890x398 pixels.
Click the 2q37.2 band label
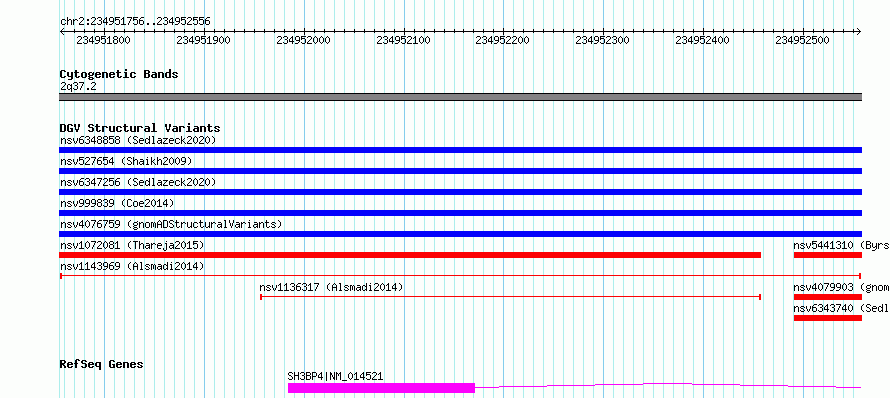click(x=78, y=87)
